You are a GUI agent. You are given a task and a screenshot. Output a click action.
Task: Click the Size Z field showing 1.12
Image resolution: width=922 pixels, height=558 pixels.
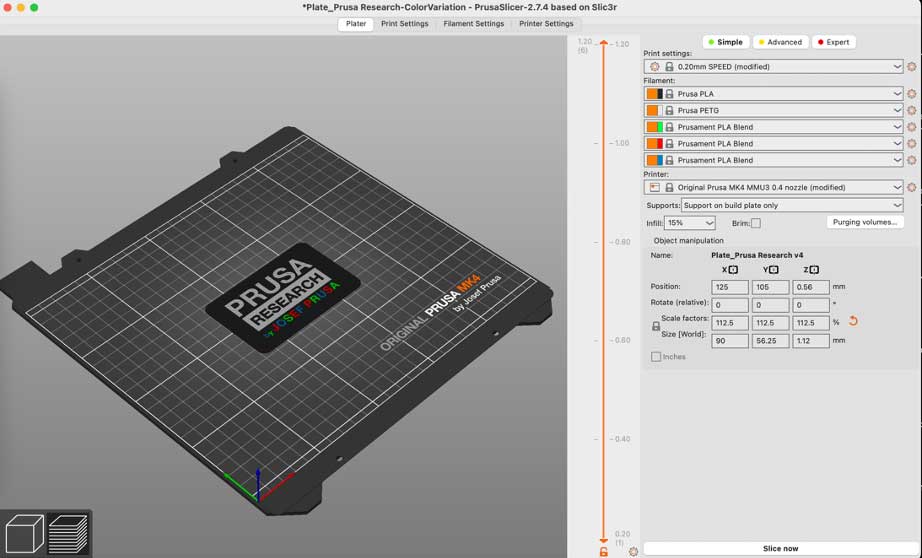pyautogui.click(x=811, y=340)
